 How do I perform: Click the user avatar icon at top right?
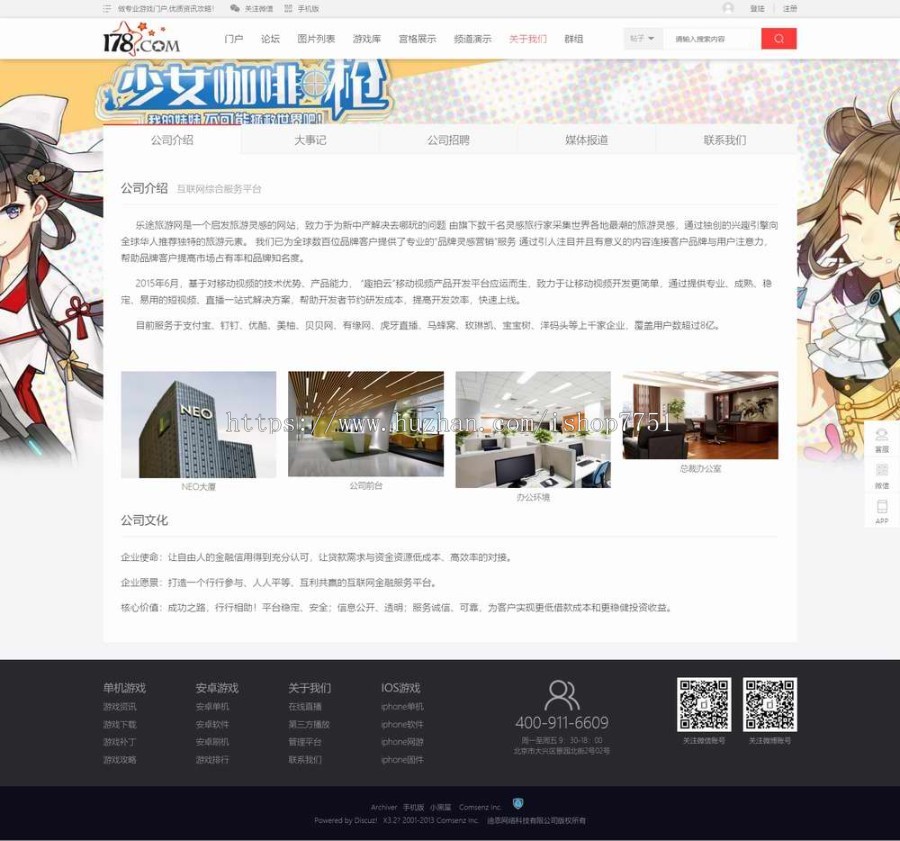728,8
